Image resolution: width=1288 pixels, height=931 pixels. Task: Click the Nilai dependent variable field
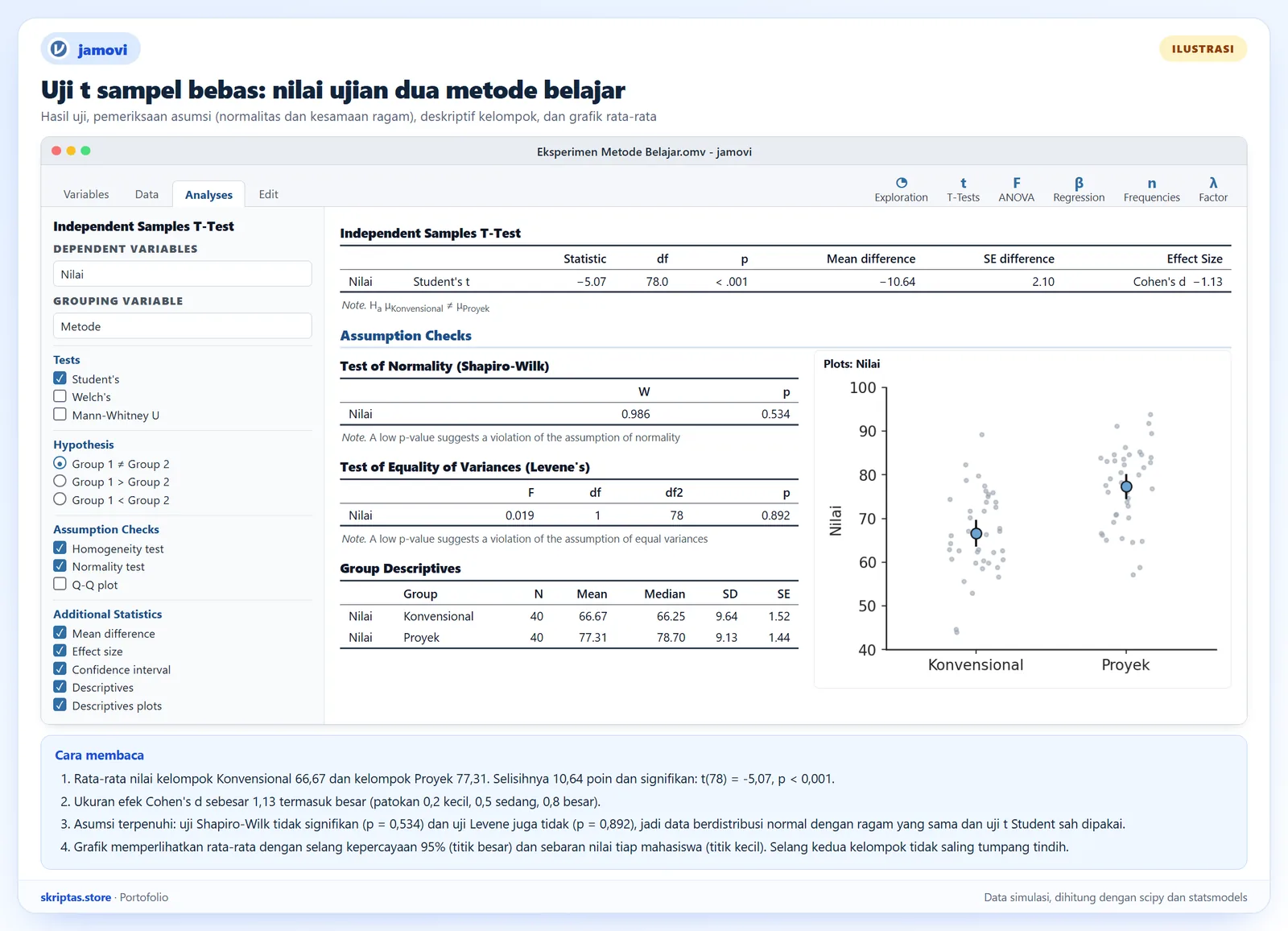(x=183, y=274)
